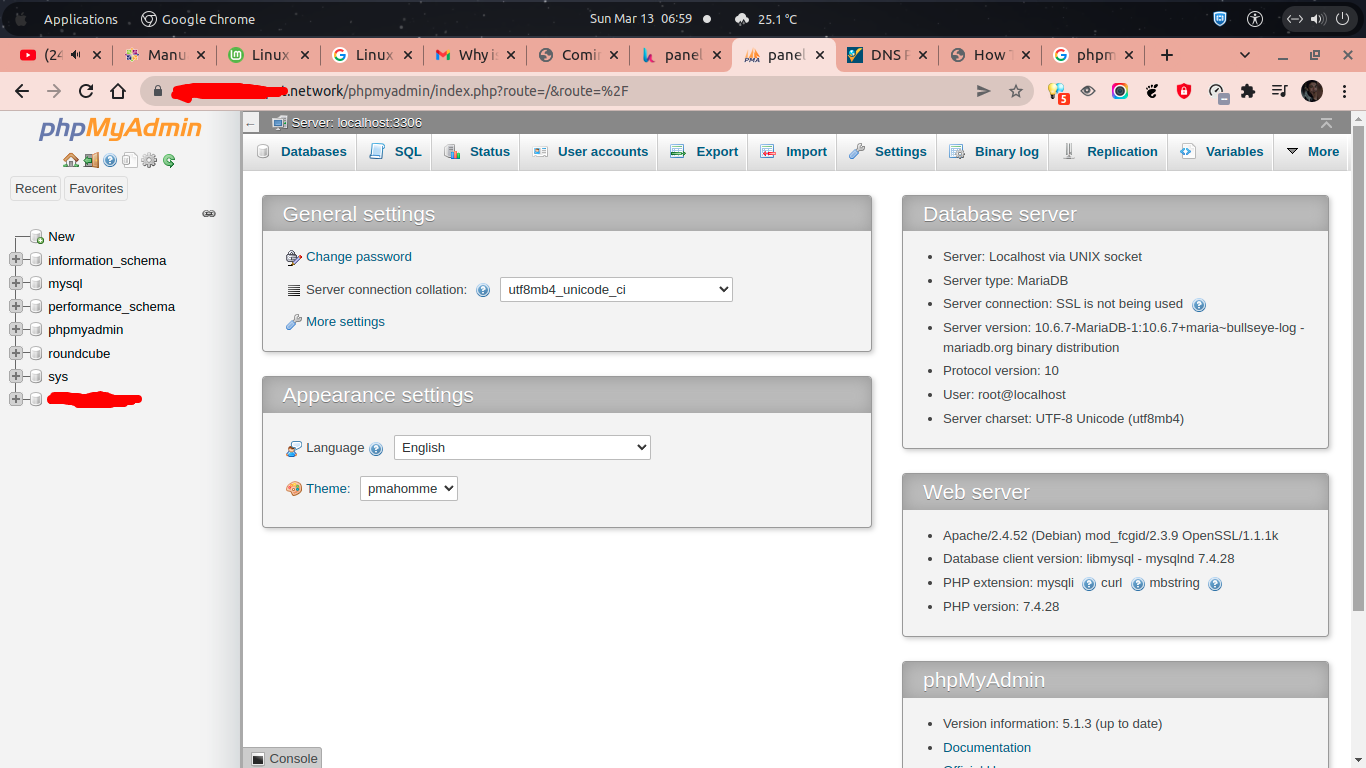
Task: Open the SQL tab
Action: tap(395, 152)
